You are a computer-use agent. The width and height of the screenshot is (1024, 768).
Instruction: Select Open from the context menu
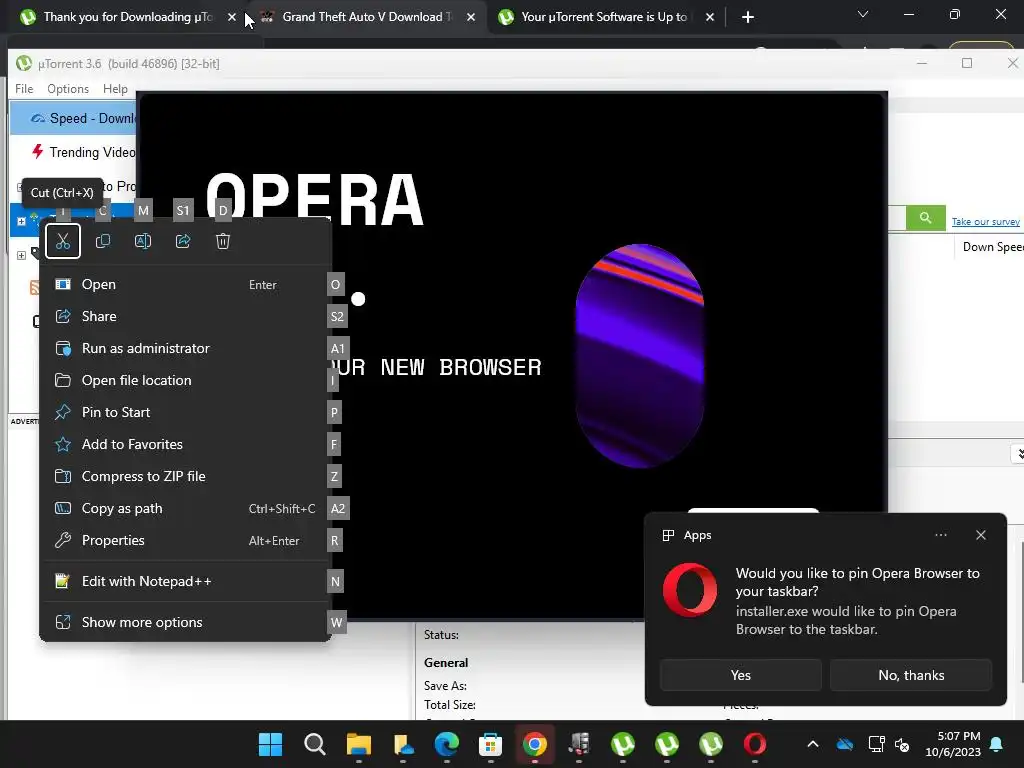[x=185, y=284]
